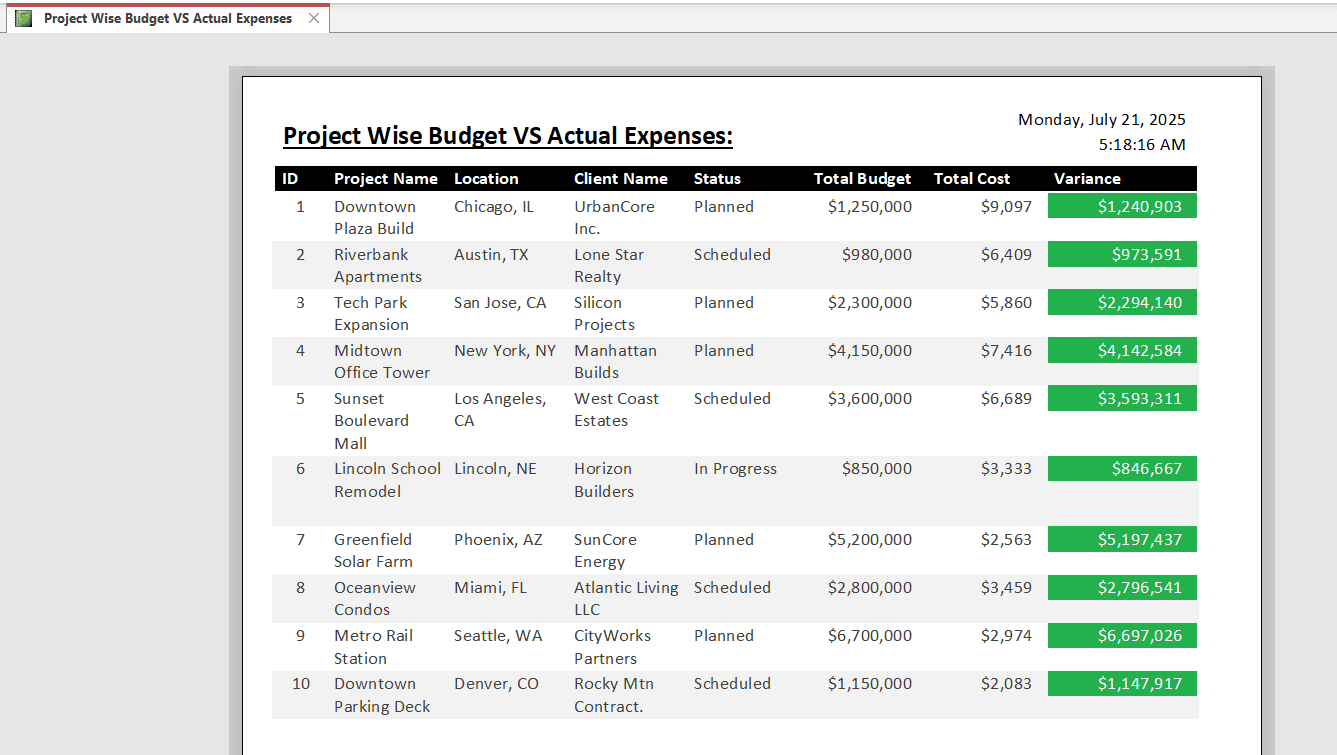
Task: Click the SunCore Energy client cell
Action: 605,550
